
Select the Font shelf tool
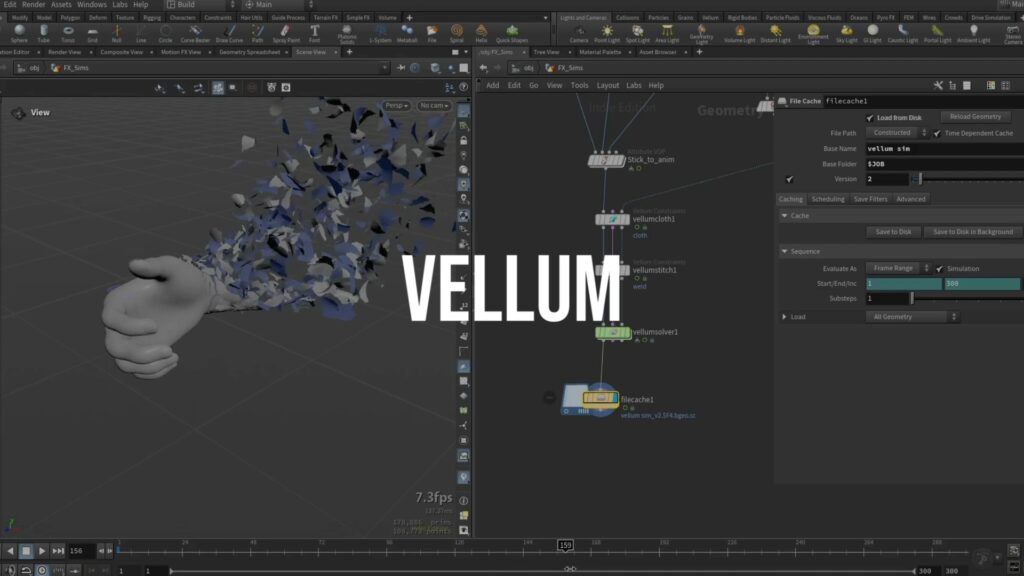pos(314,34)
